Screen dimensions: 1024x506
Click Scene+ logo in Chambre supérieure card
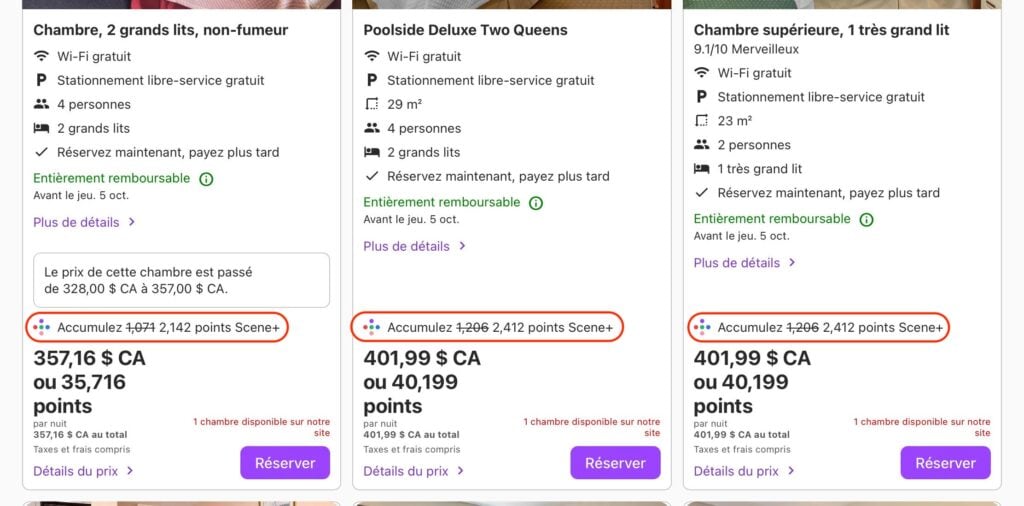(x=702, y=327)
